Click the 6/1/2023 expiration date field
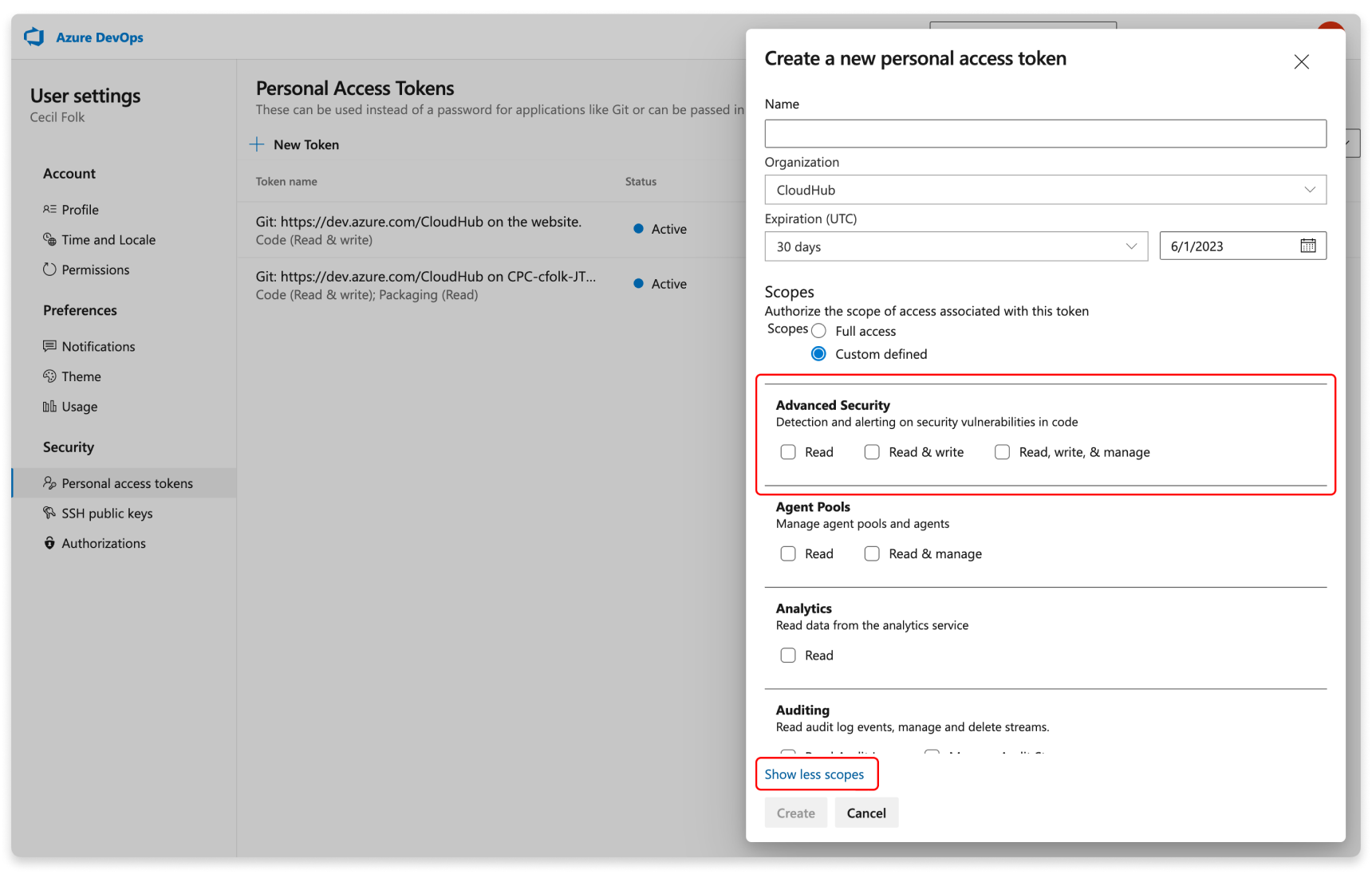Image resolution: width=1372 pixels, height=874 pixels. pyautogui.click(x=1243, y=246)
